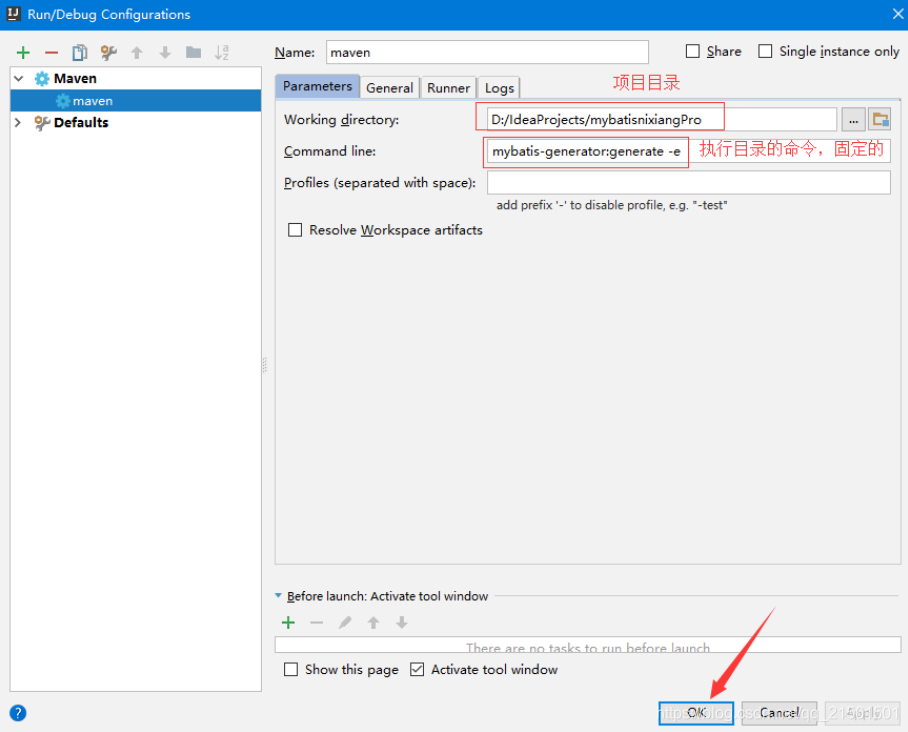Image resolution: width=908 pixels, height=732 pixels.
Task: Click the create new folder toolbar icon
Action: pyautogui.click(x=193, y=53)
